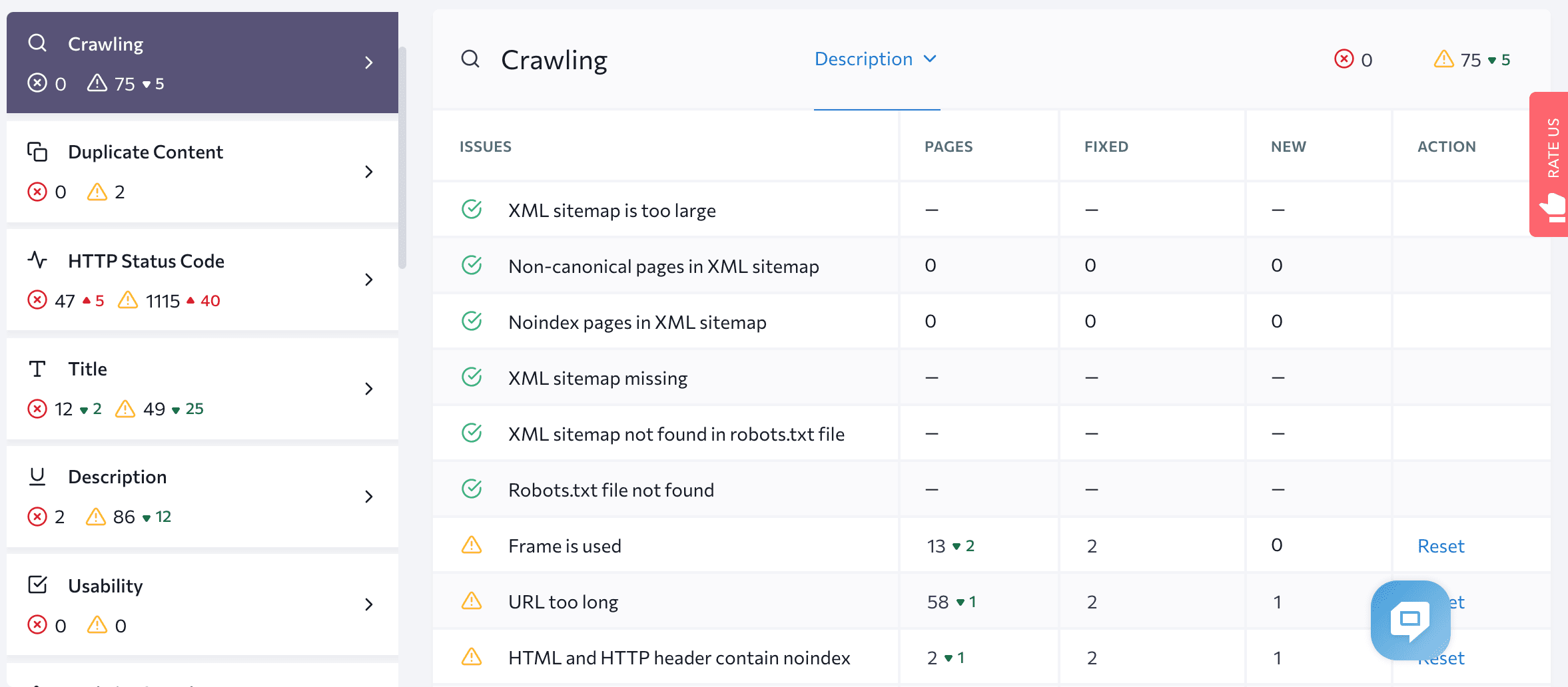This screenshot has width=1568, height=687.
Task: Open the chat support bubble
Action: [x=1410, y=620]
